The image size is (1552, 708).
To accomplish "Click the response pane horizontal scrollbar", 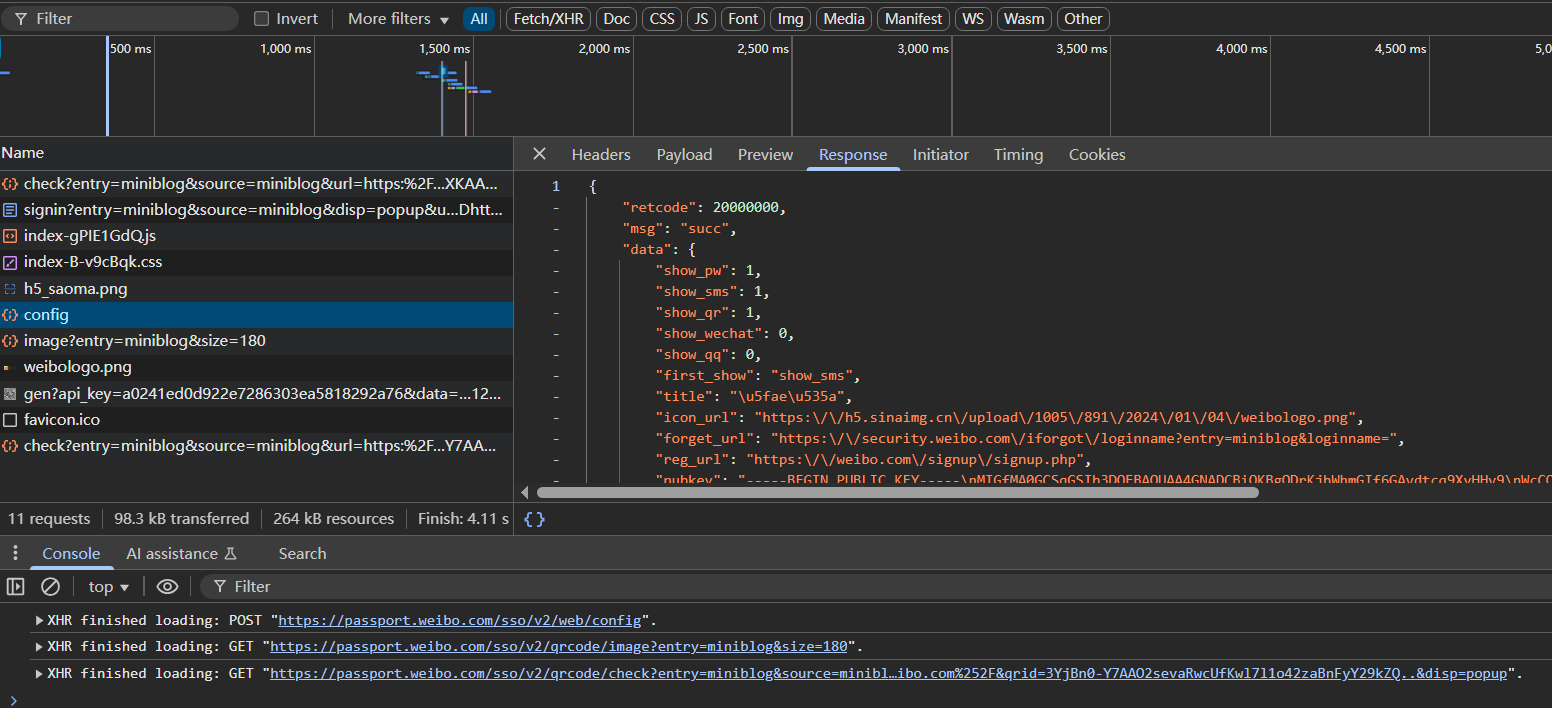I will click(x=897, y=492).
